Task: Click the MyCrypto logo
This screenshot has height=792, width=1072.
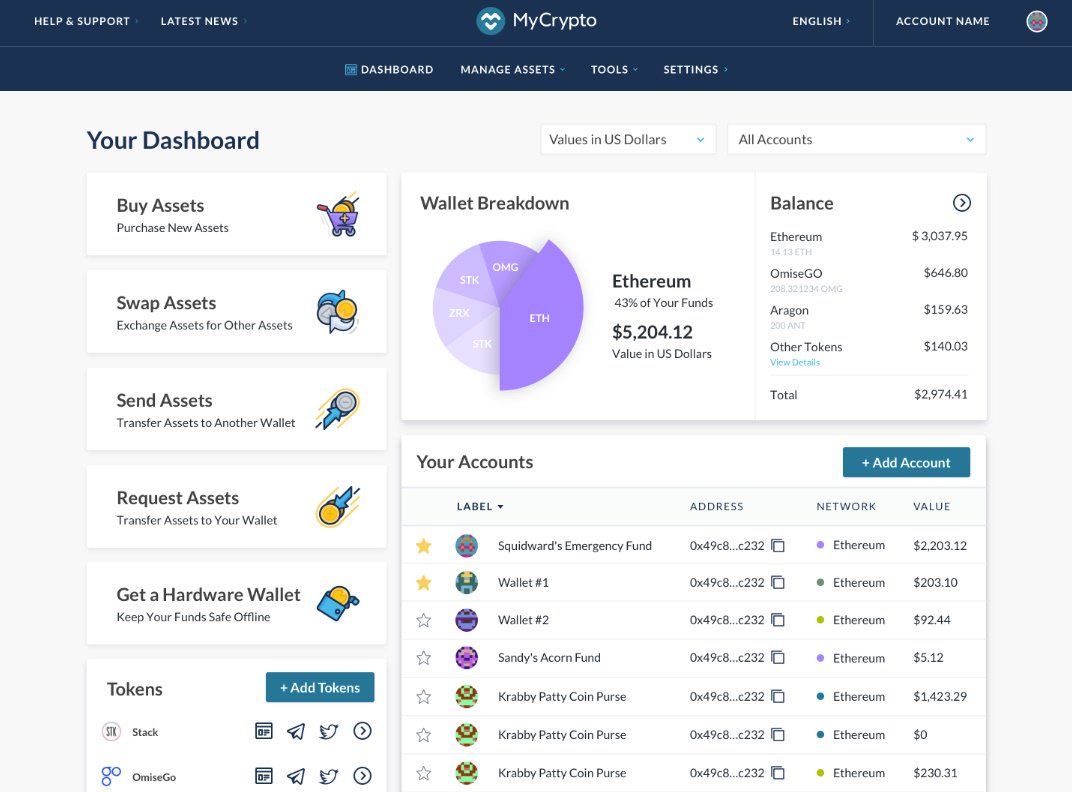Action: pyautogui.click(x=537, y=21)
